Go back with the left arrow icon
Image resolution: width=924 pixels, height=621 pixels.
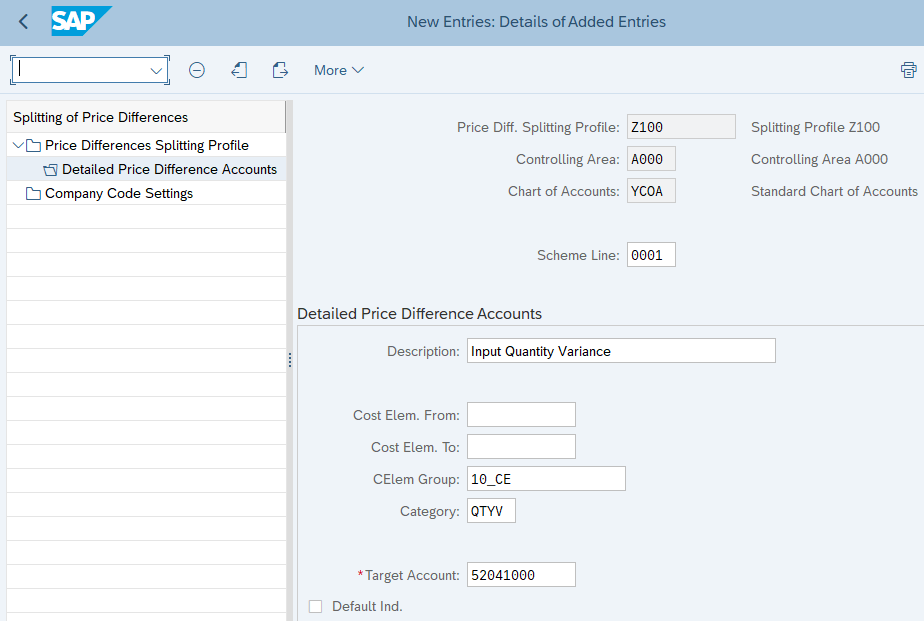tap(24, 22)
